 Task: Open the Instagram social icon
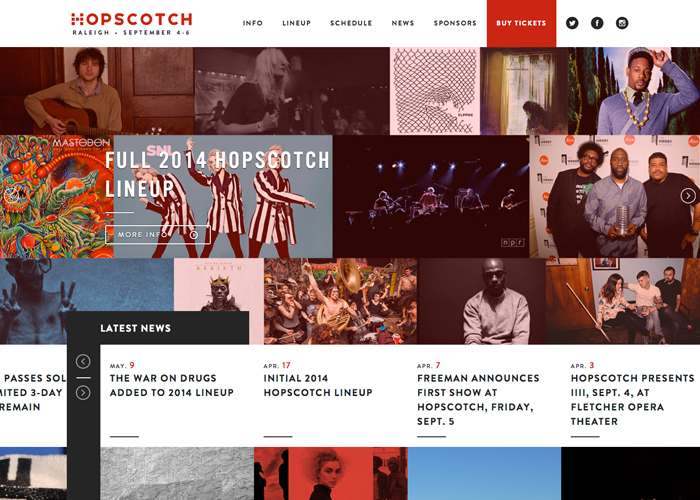coord(622,23)
